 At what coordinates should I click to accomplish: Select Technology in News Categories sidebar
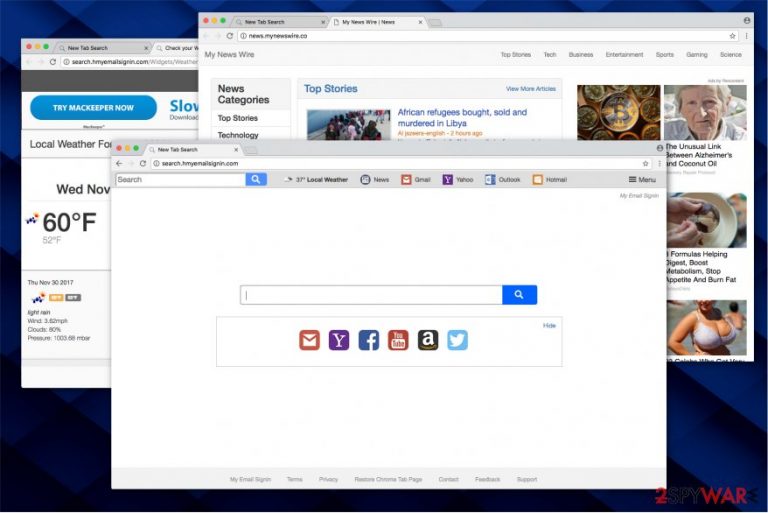click(238, 135)
